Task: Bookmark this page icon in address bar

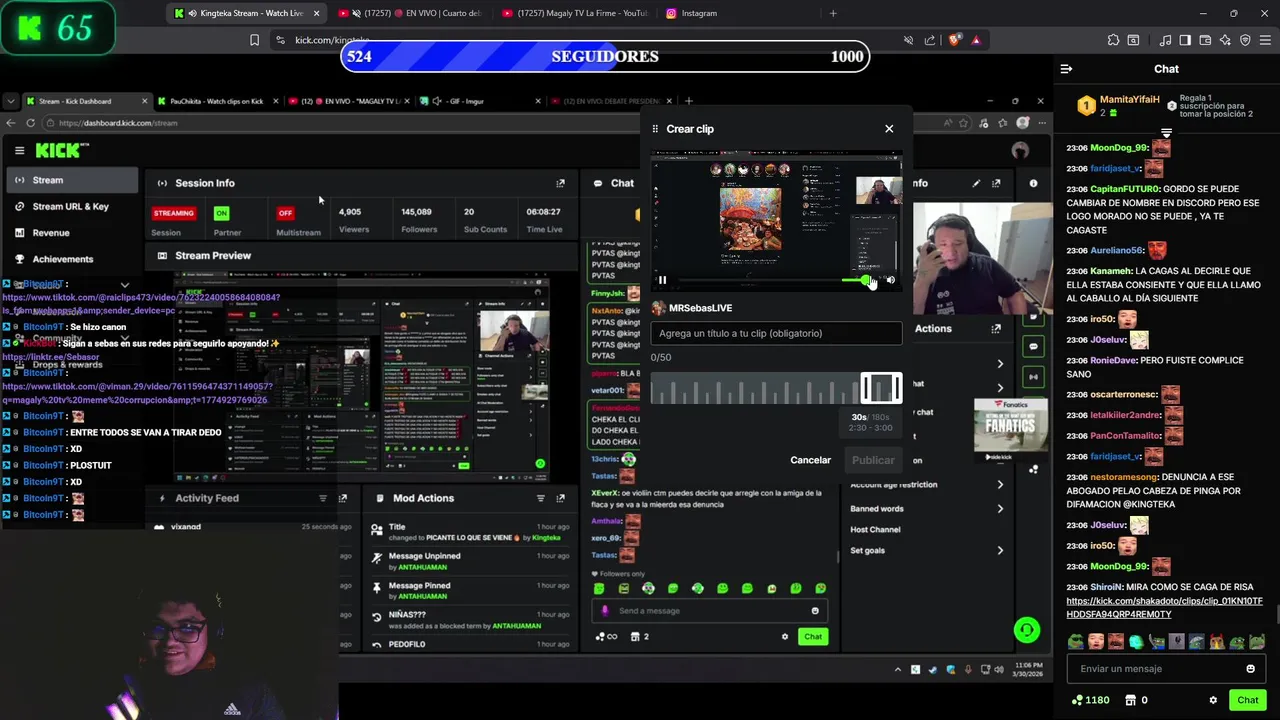Action: tap(254, 40)
